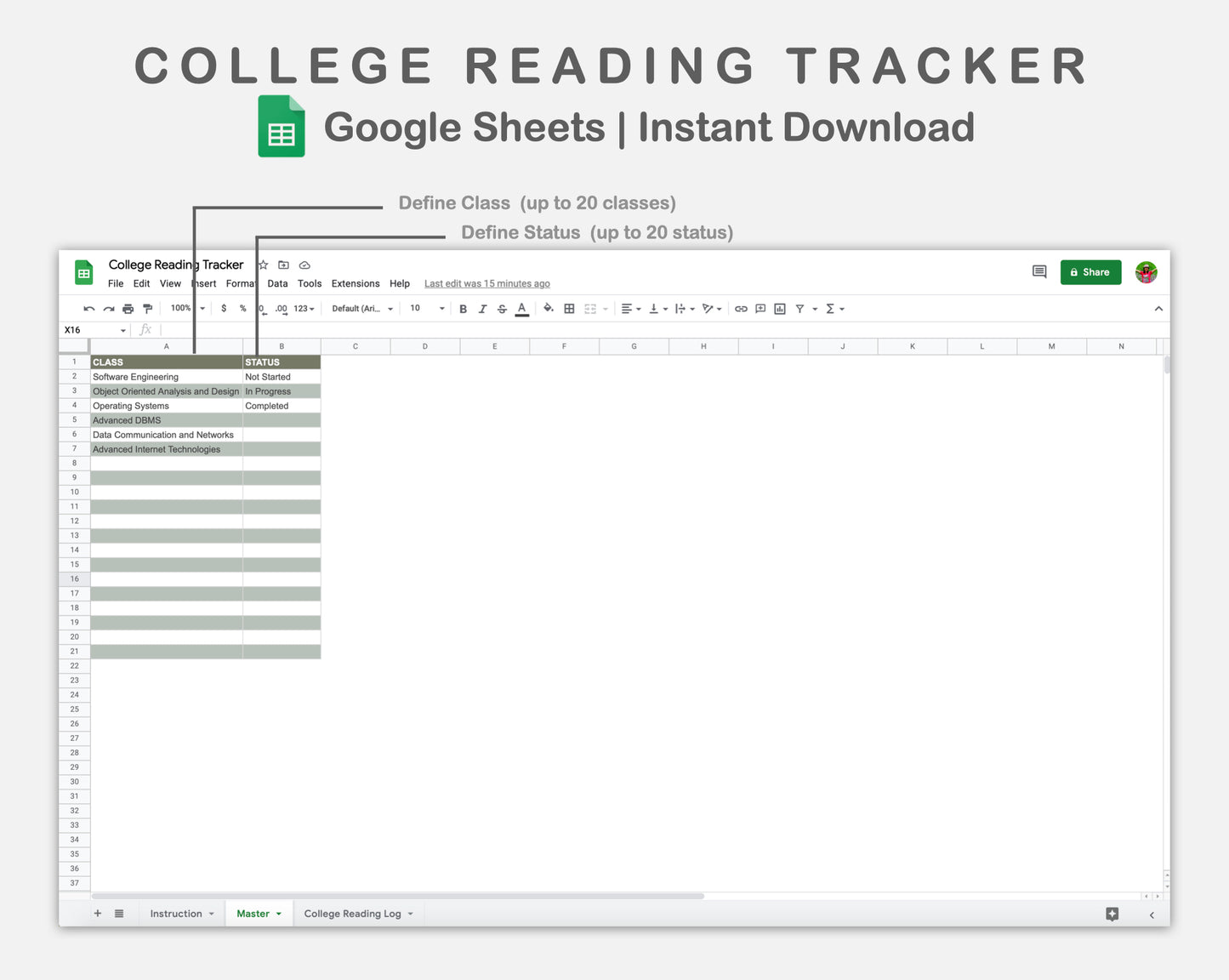Apply bold formatting to selected cell
The width and height of the screenshot is (1229, 980).
tap(463, 308)
